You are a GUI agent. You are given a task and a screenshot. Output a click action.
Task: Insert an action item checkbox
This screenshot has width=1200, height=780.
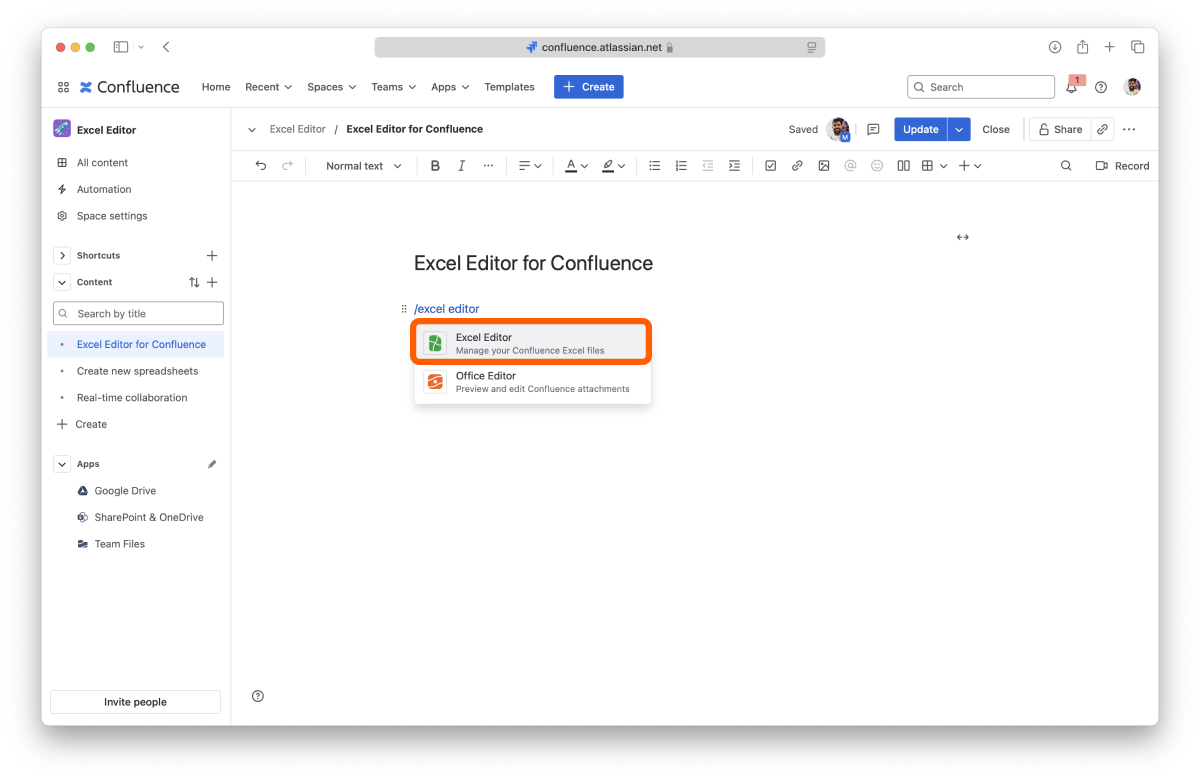[770, 166]
